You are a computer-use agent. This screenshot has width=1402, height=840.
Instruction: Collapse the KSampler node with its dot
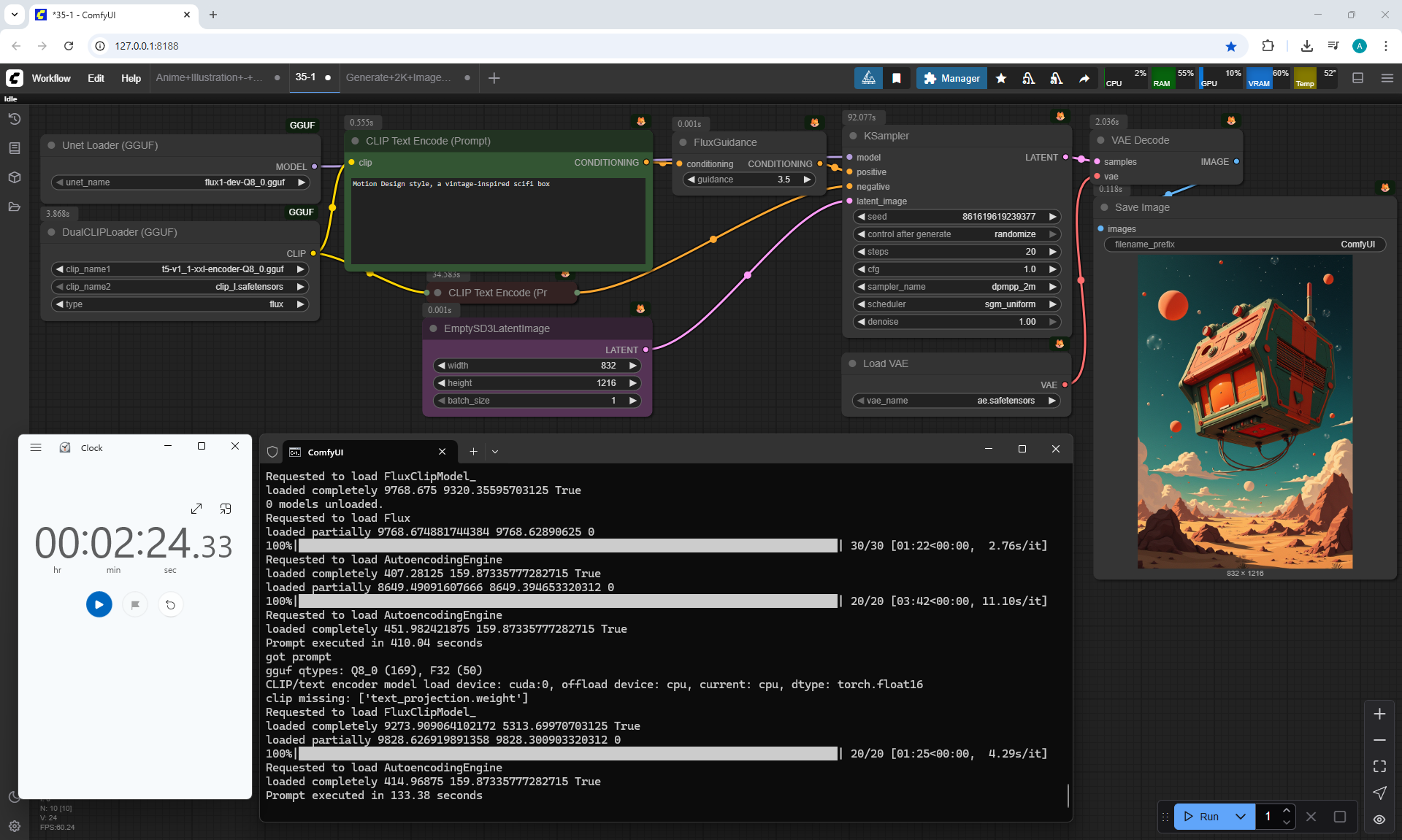click(x=853, y=136)
